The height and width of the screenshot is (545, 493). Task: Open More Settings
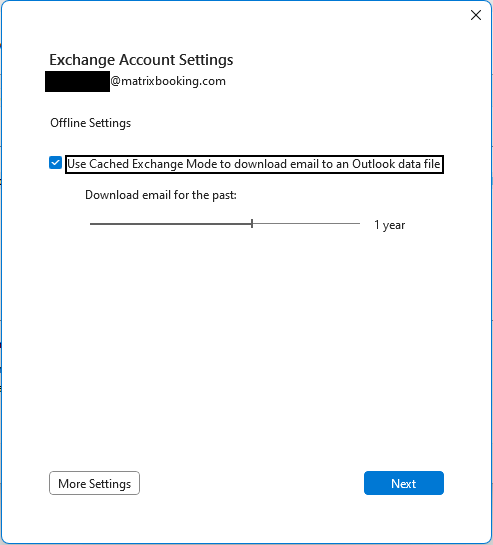[94, 483]
